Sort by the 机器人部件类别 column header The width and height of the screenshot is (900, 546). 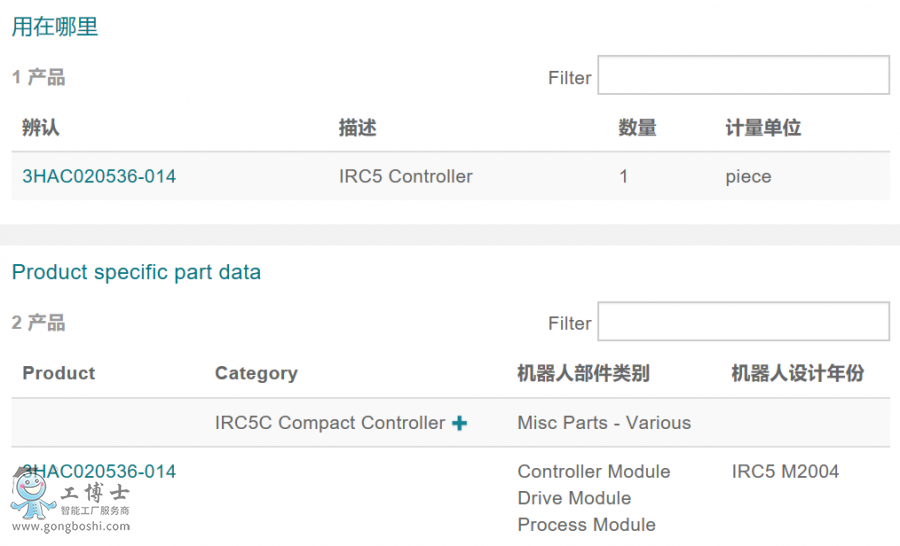(583, 373)
